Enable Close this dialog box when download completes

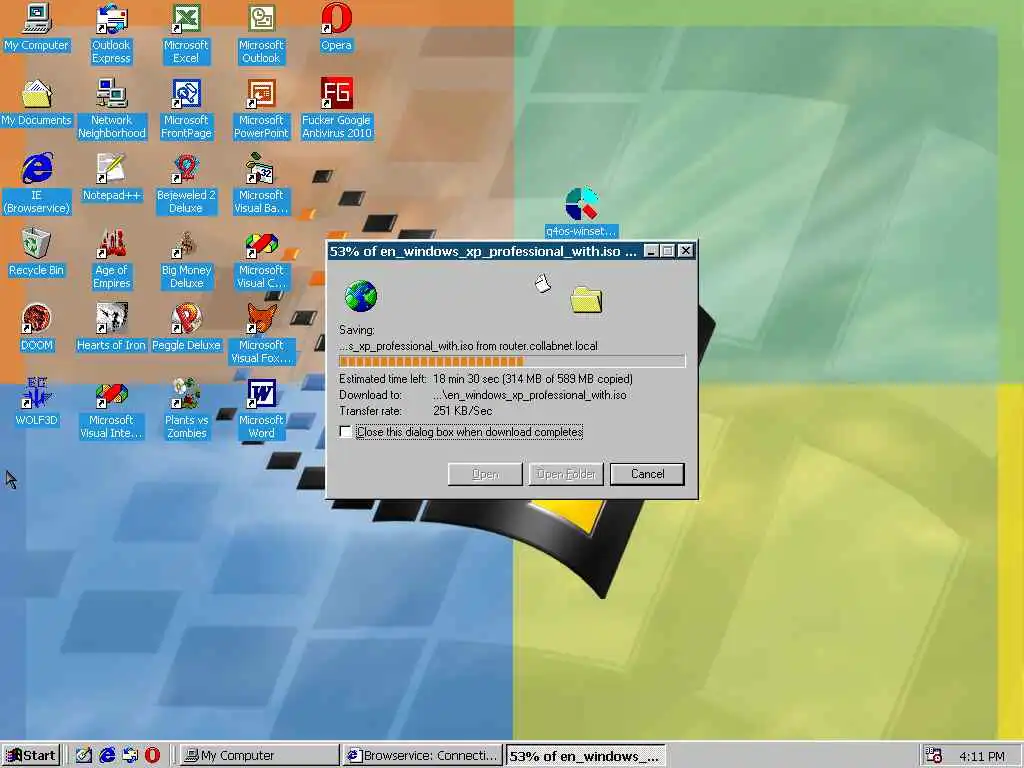(x=345, y=432)
